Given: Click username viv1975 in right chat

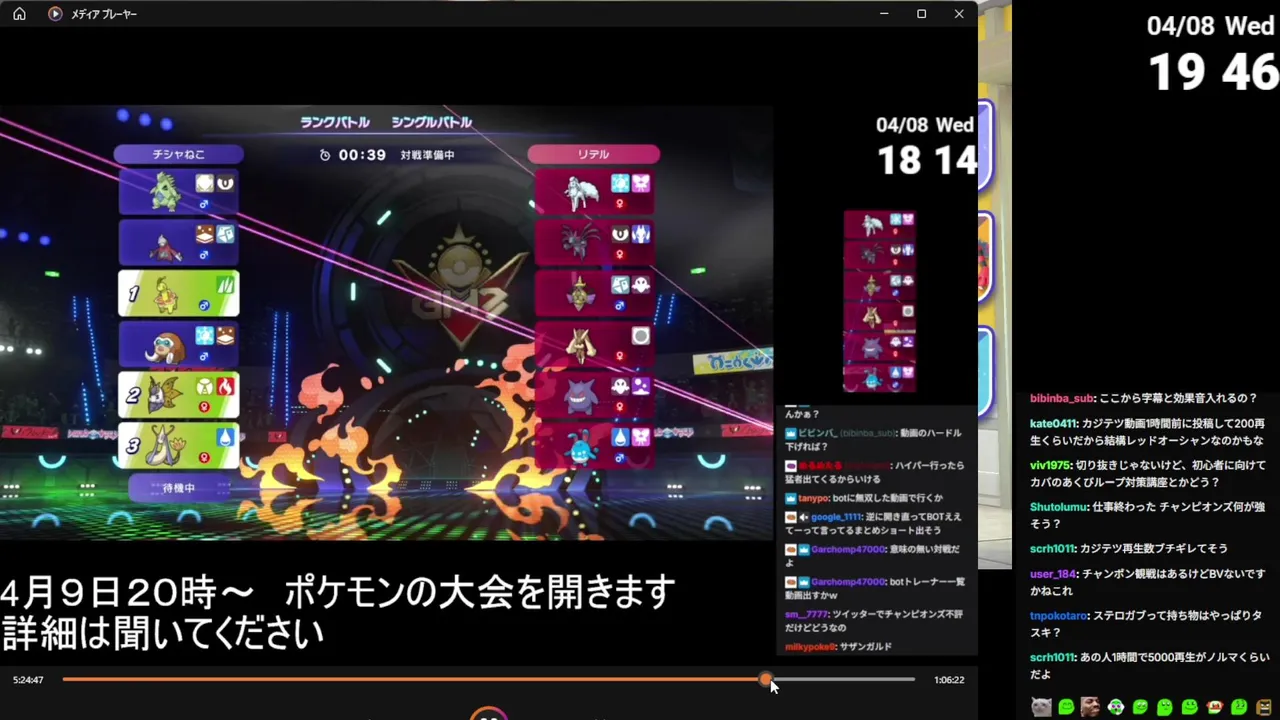Looking at the screenshot, I should pyautogui.click(x=1050, y=466).
